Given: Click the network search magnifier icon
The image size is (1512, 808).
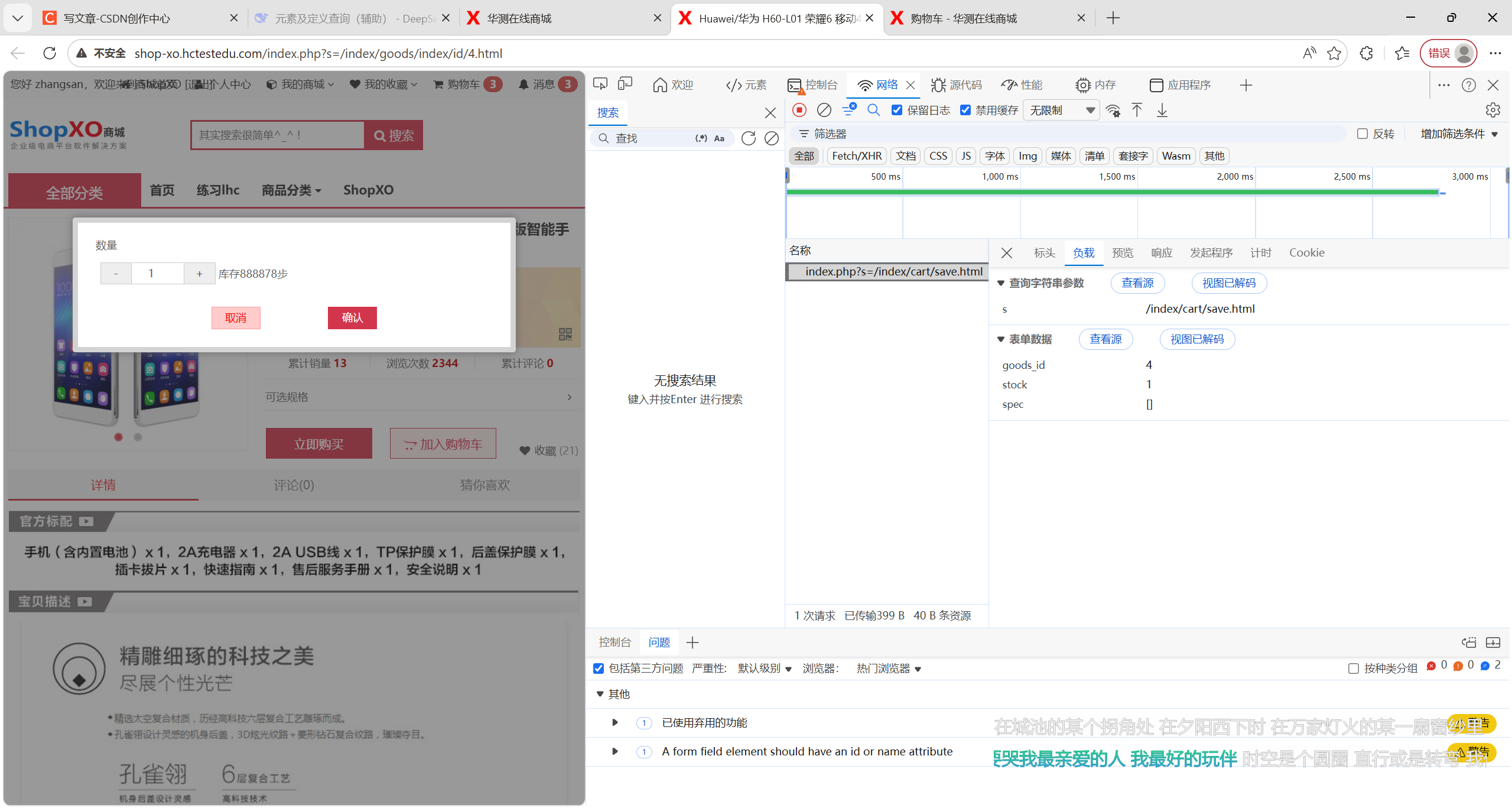Looking at the screenshot, I should tap(873, 110).
